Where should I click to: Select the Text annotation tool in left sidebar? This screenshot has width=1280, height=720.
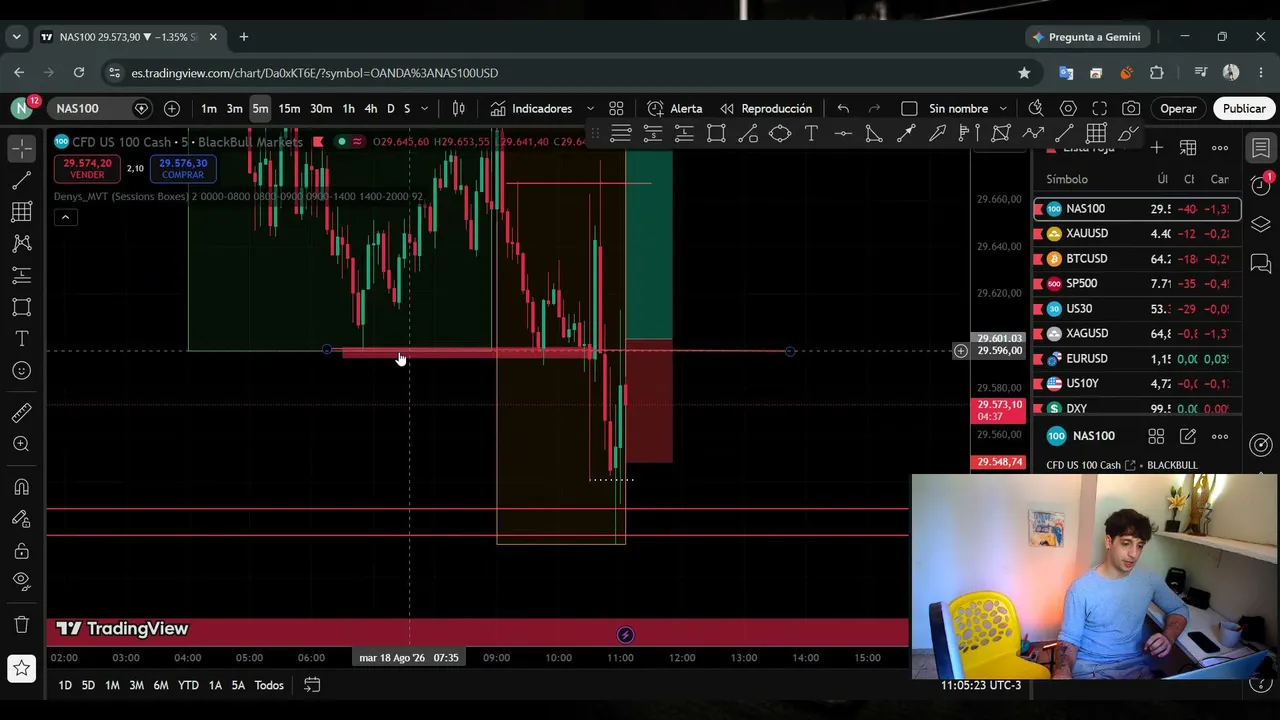click(21, 339)
